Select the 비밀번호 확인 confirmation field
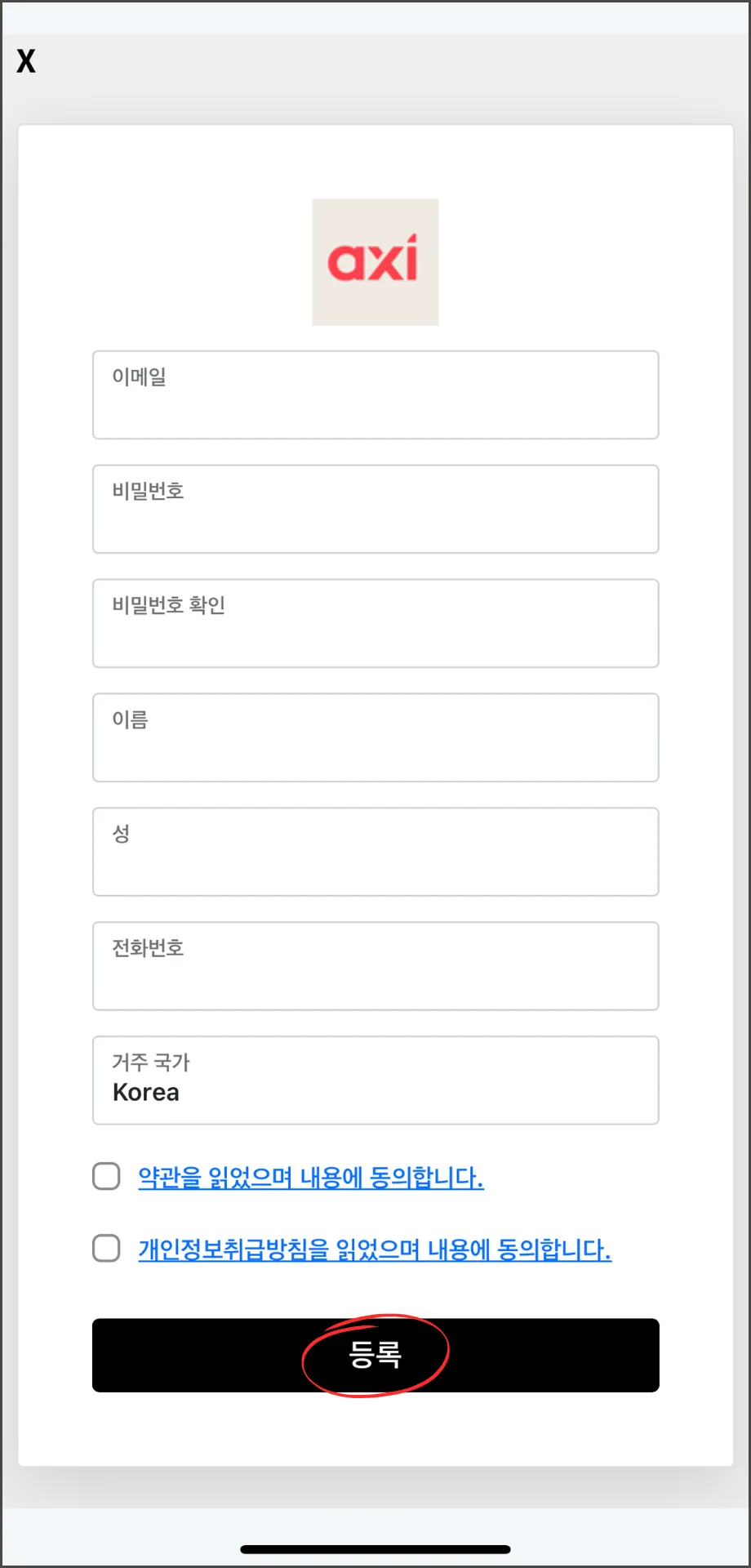This screenshot has height=1568, width=751. [x=375, y=624]
